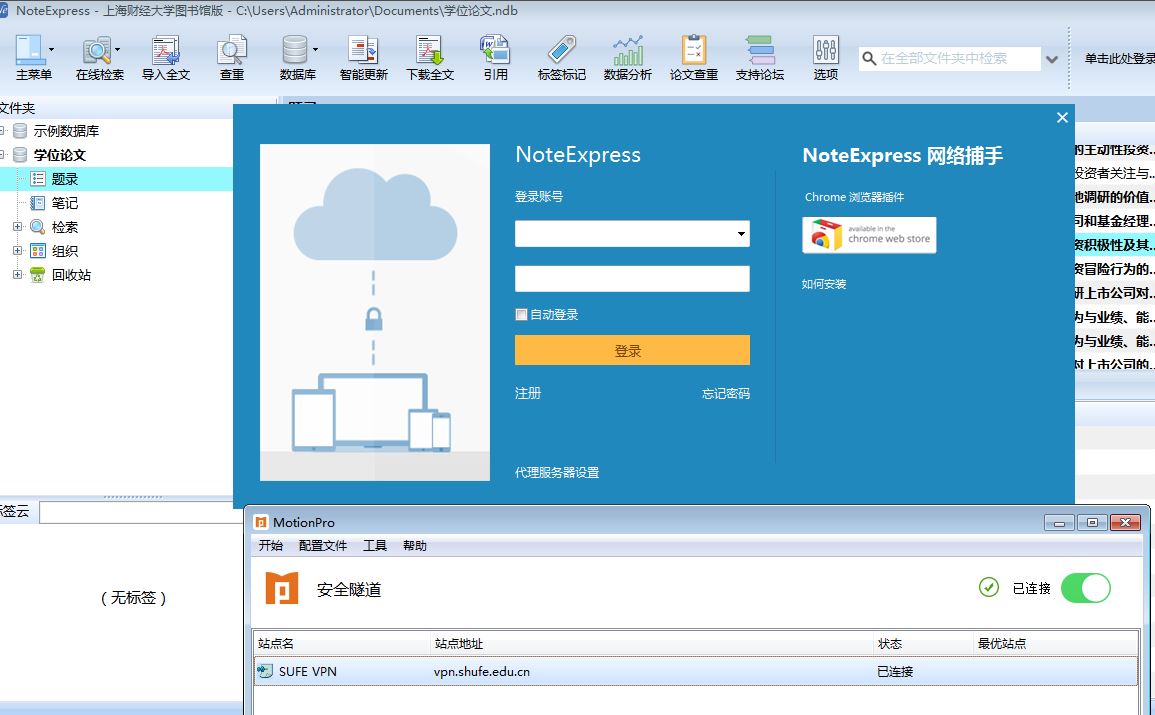Open the MotionPro 帮助 menu
The width and height of the screenshot is (1155, 715).
[x=415, y=546]
